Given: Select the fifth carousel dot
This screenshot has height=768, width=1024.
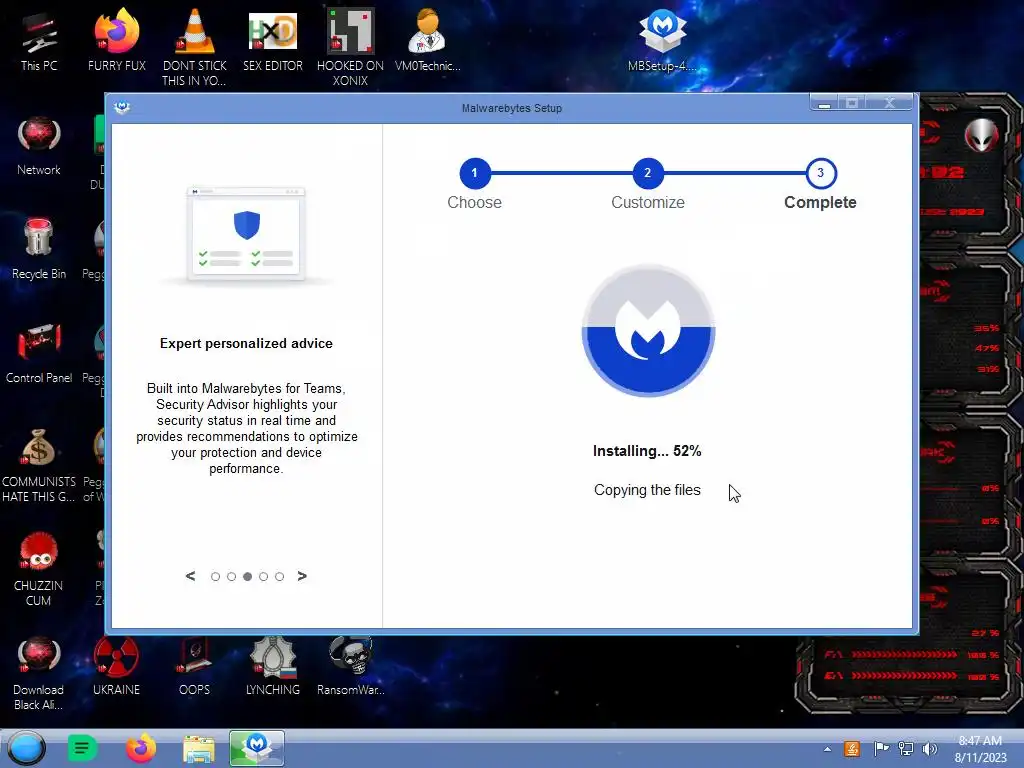Looking at the screenshot, I should click(x=280, y=577).
